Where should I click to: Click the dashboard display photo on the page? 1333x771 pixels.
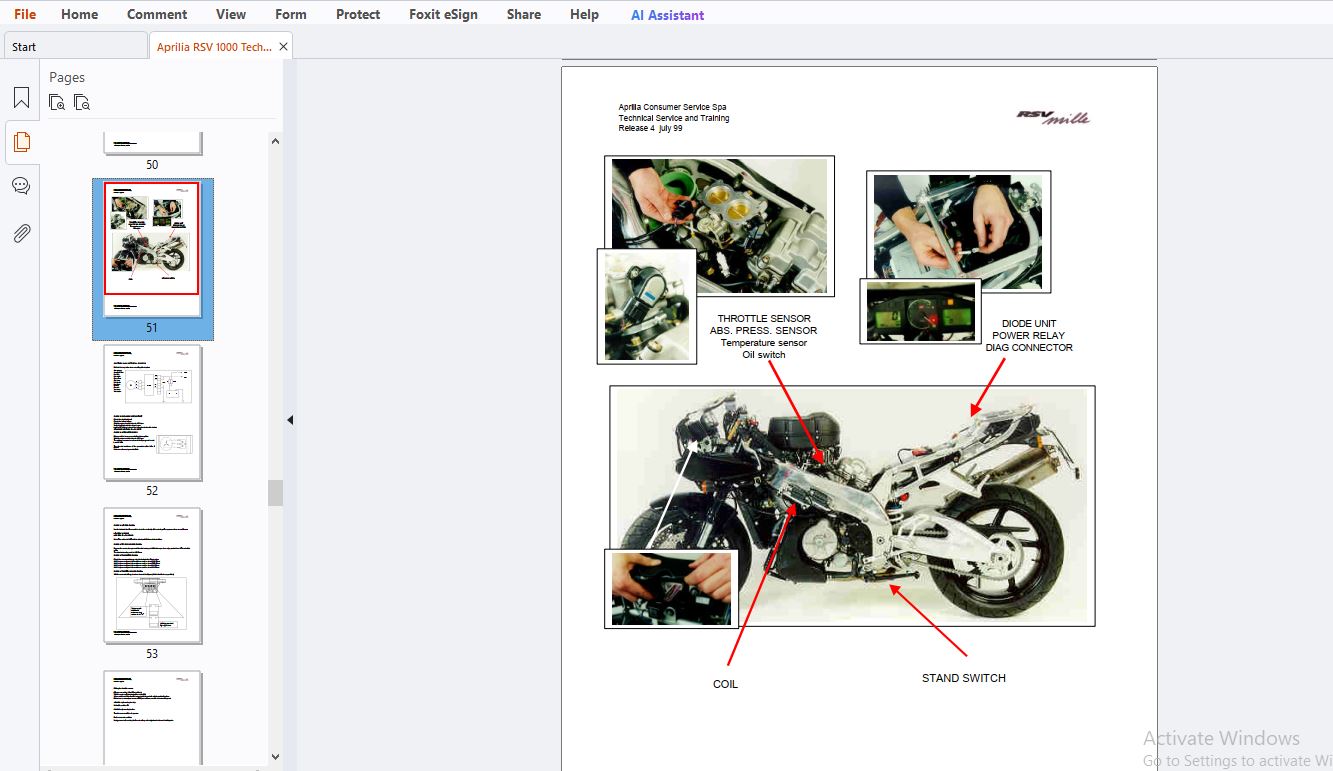921,311
